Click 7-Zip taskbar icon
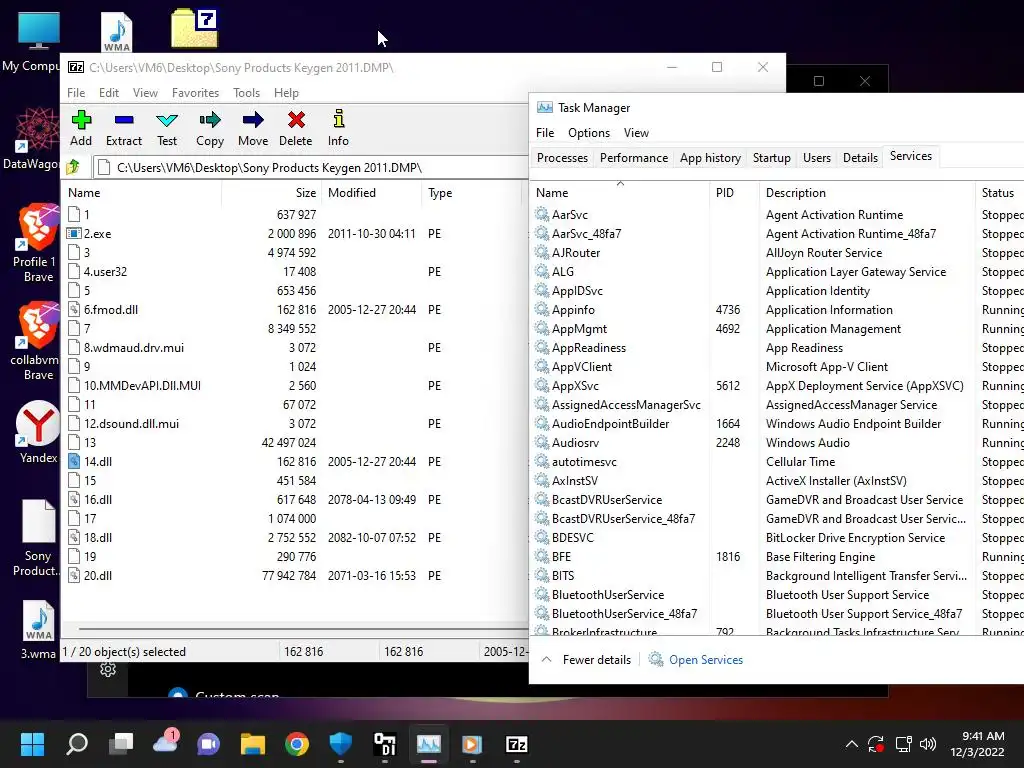The height and width of the screenshot is (768, 1024). pos(517,744)
